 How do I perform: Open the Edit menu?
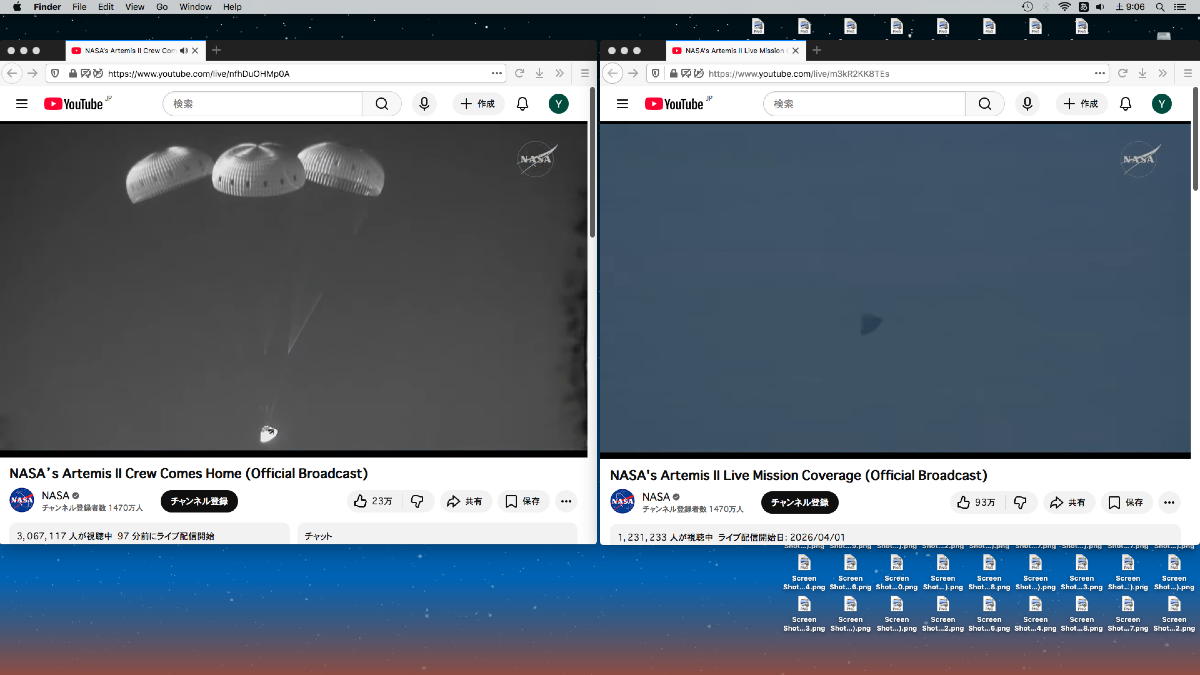(x=106, y=7)
